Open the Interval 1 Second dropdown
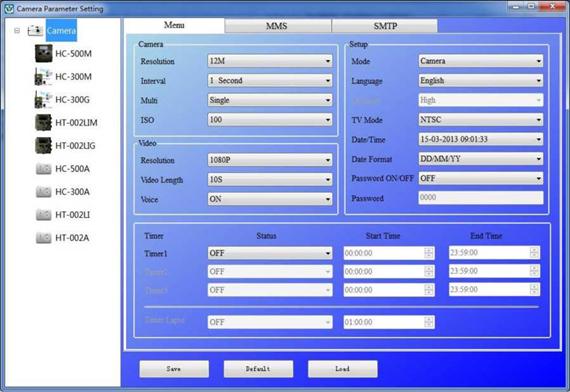This screenshot has width=570, height=392. [x=270, y=80]
